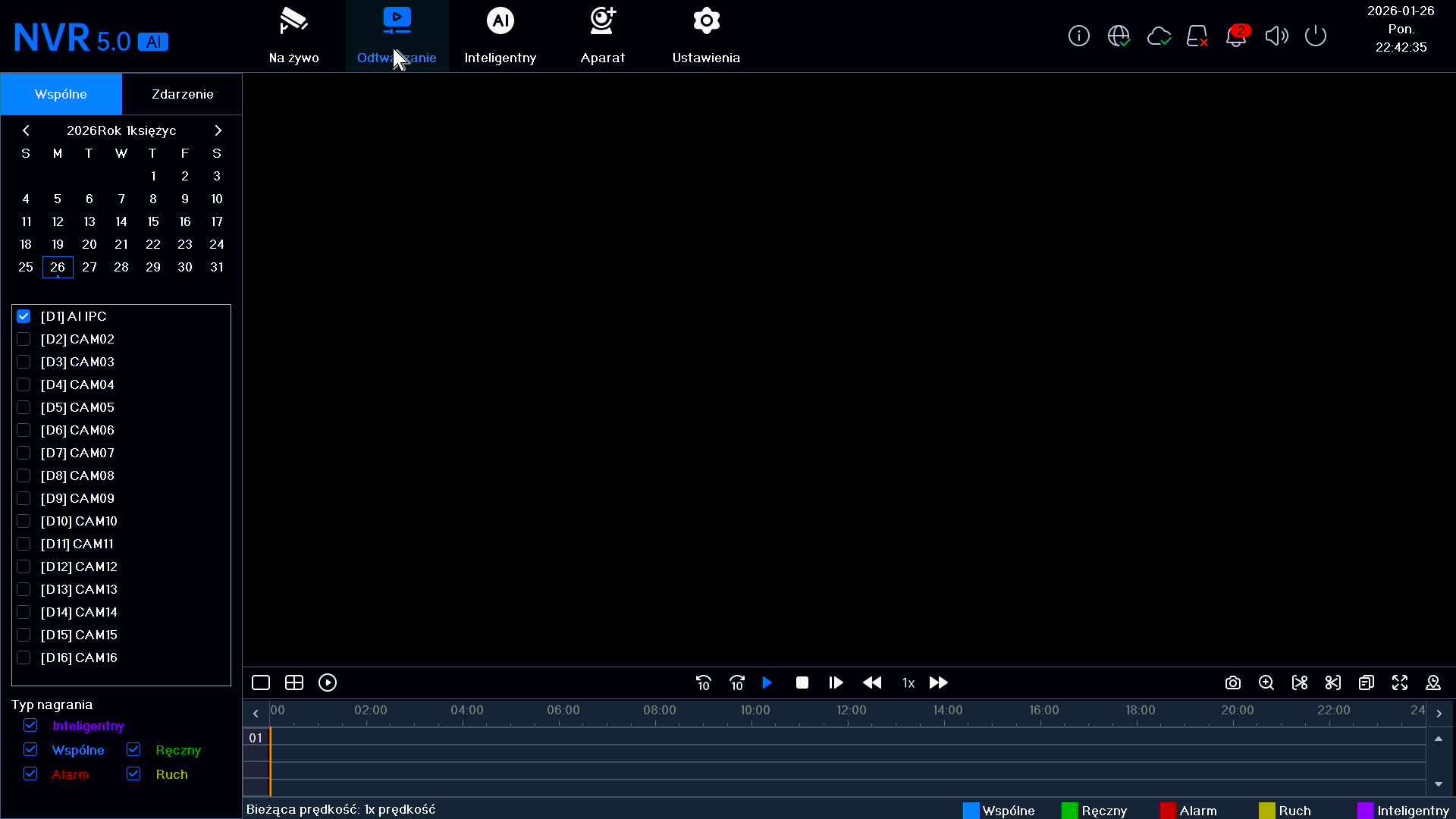
Task: Go to next month in calendar
Action: pyautogui.click(x=218, y=130)
